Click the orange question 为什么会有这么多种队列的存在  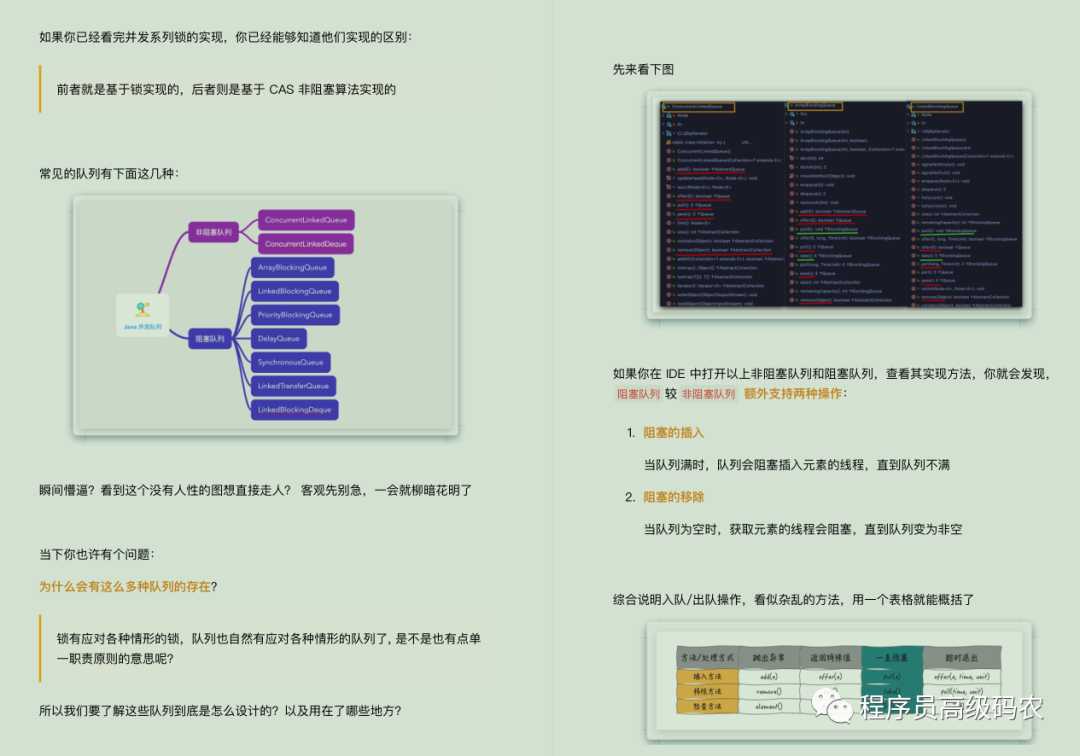tap(125, 587)
